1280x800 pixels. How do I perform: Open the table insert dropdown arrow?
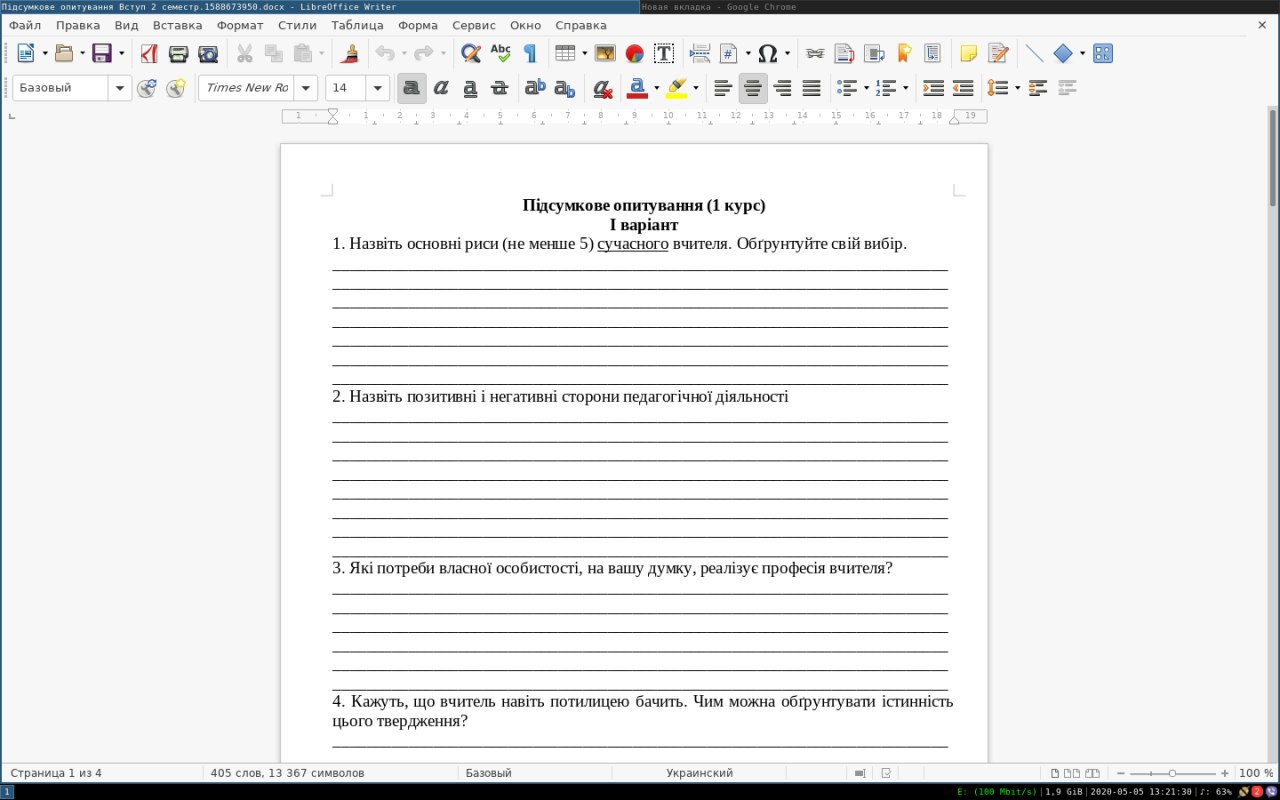tap(585, 53)
